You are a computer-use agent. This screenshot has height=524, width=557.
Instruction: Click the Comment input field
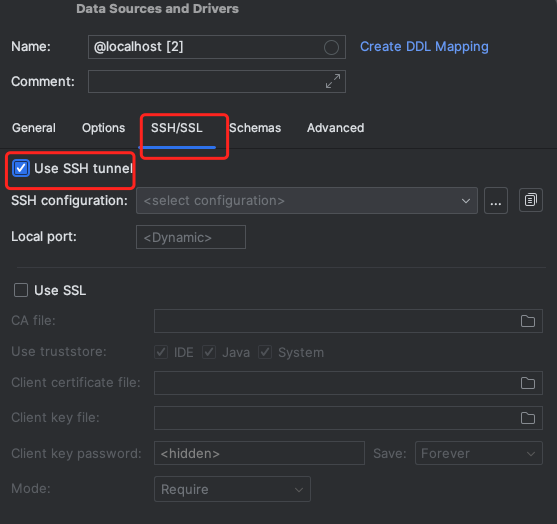[217, 81]
